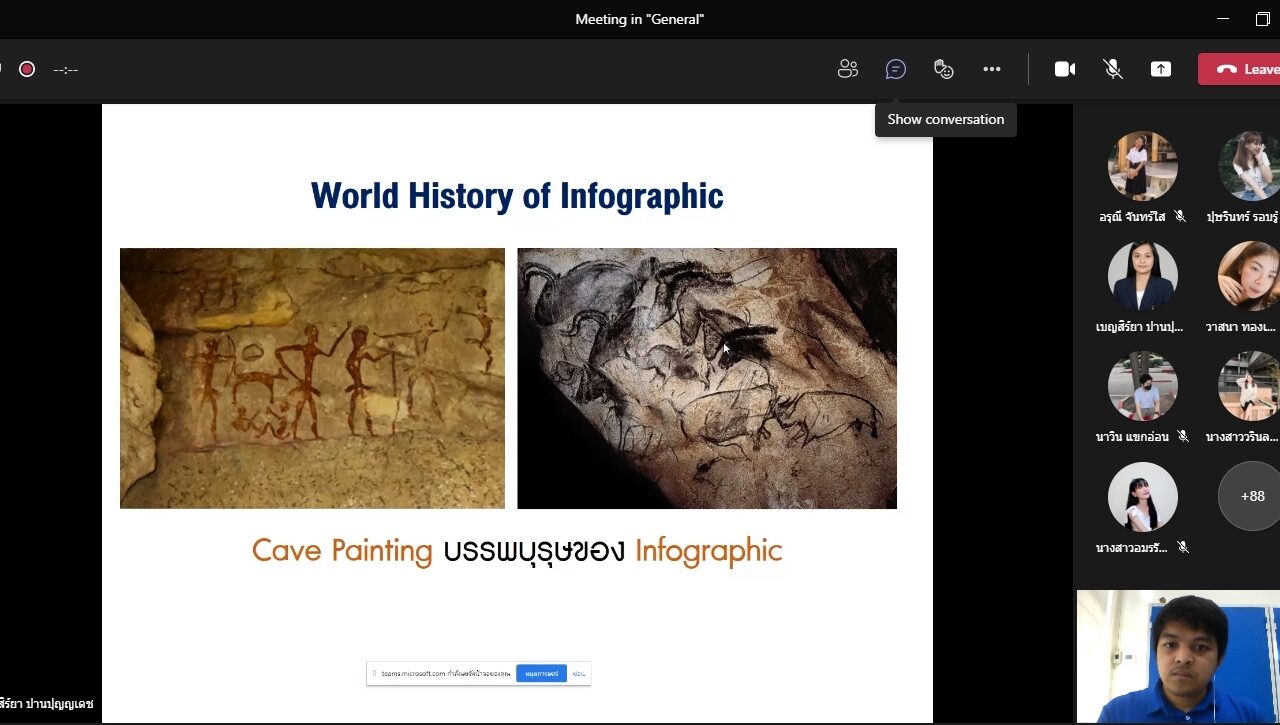Select participant avatar ปุชรินทร์ รอบรู้

1250,166
